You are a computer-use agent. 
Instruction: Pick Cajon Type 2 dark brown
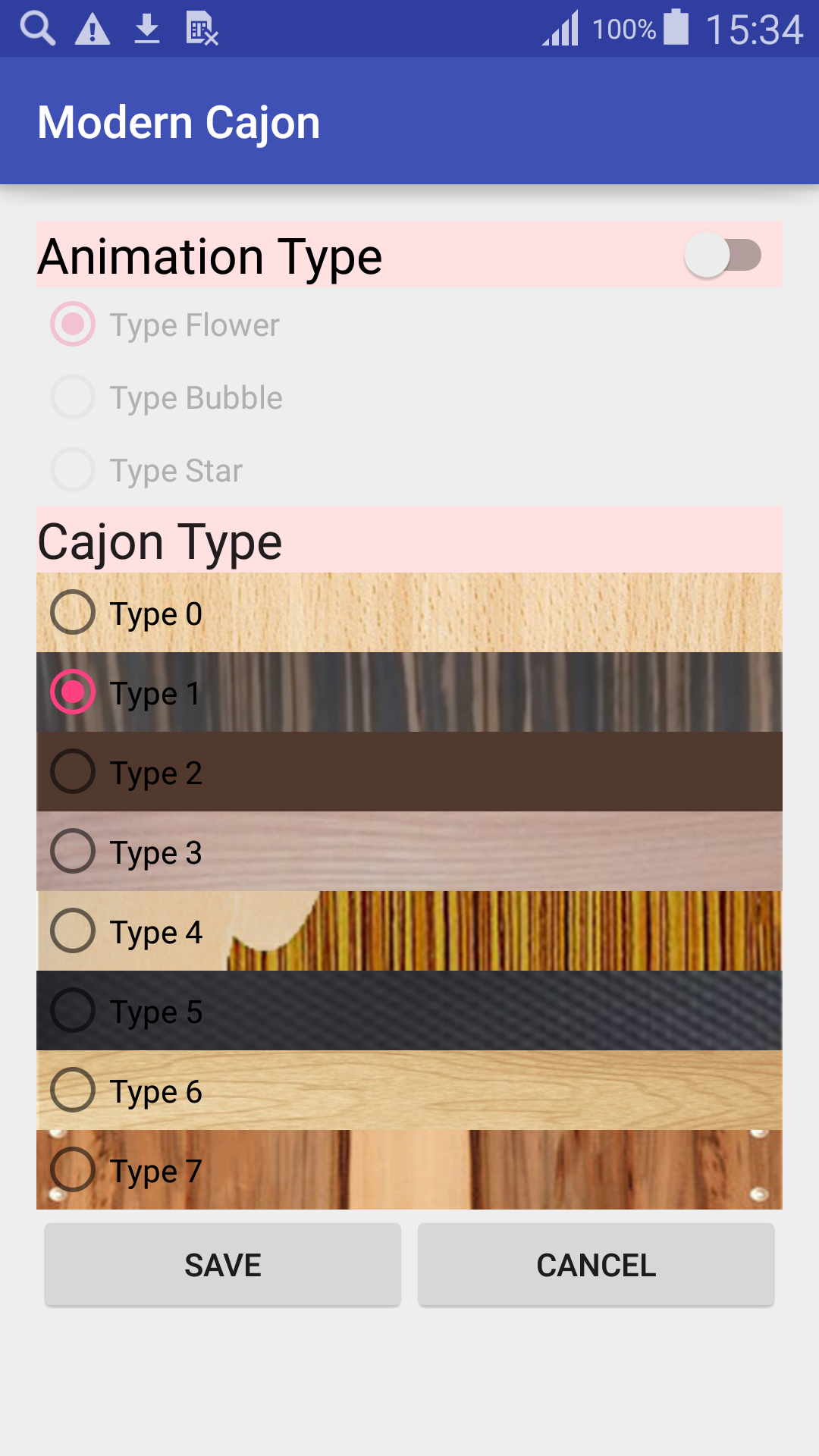coord(73,772)
